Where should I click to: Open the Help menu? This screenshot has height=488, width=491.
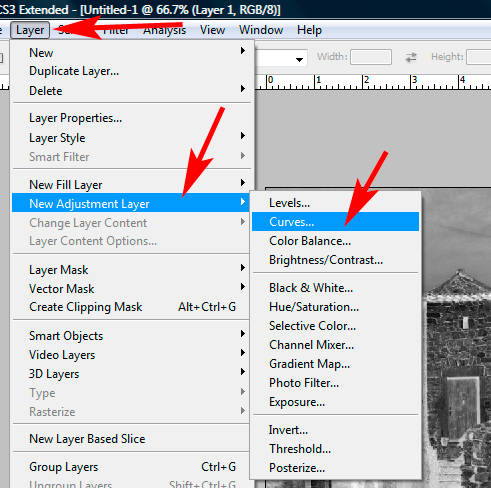coord(309,30)
